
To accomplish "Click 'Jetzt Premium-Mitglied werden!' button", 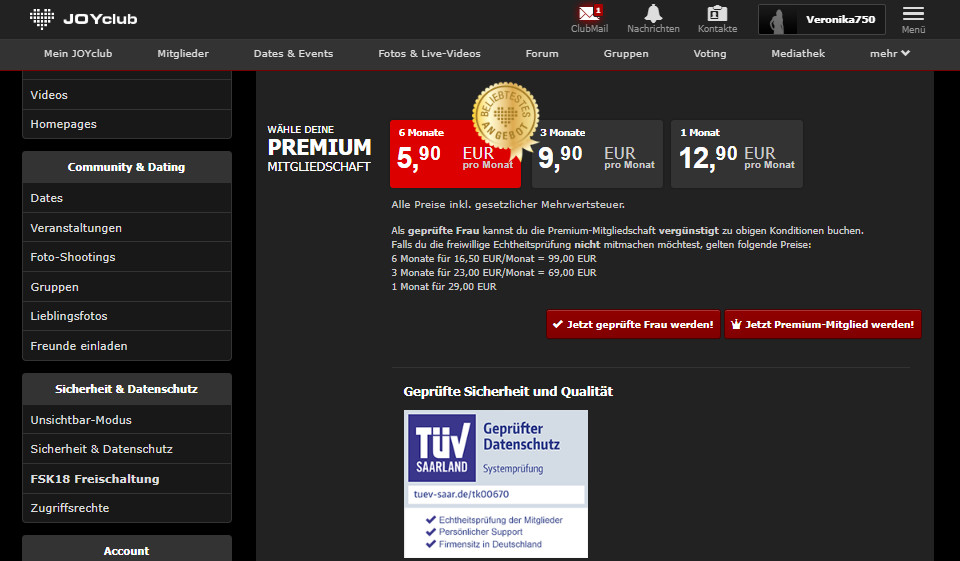I will pos(822,324).
